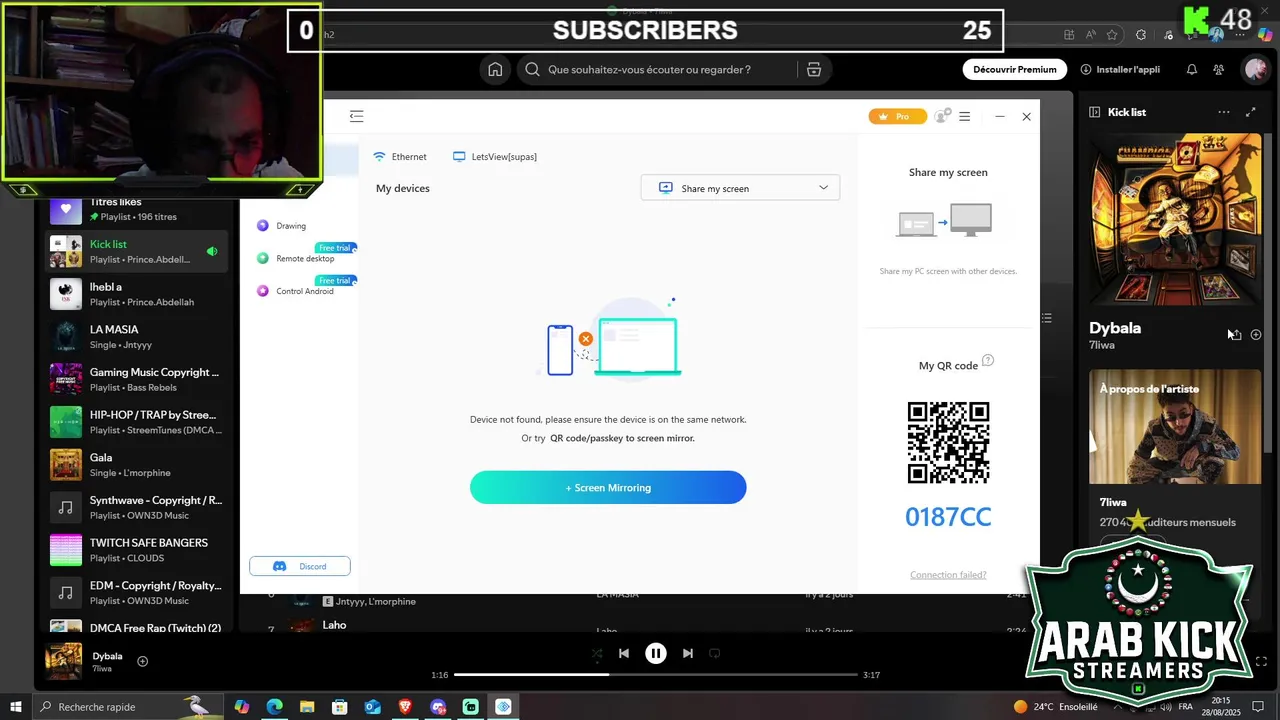Viewport: 1280px width, 720px height.
Task: Open Outlook from taskbar
Action: 372,707
